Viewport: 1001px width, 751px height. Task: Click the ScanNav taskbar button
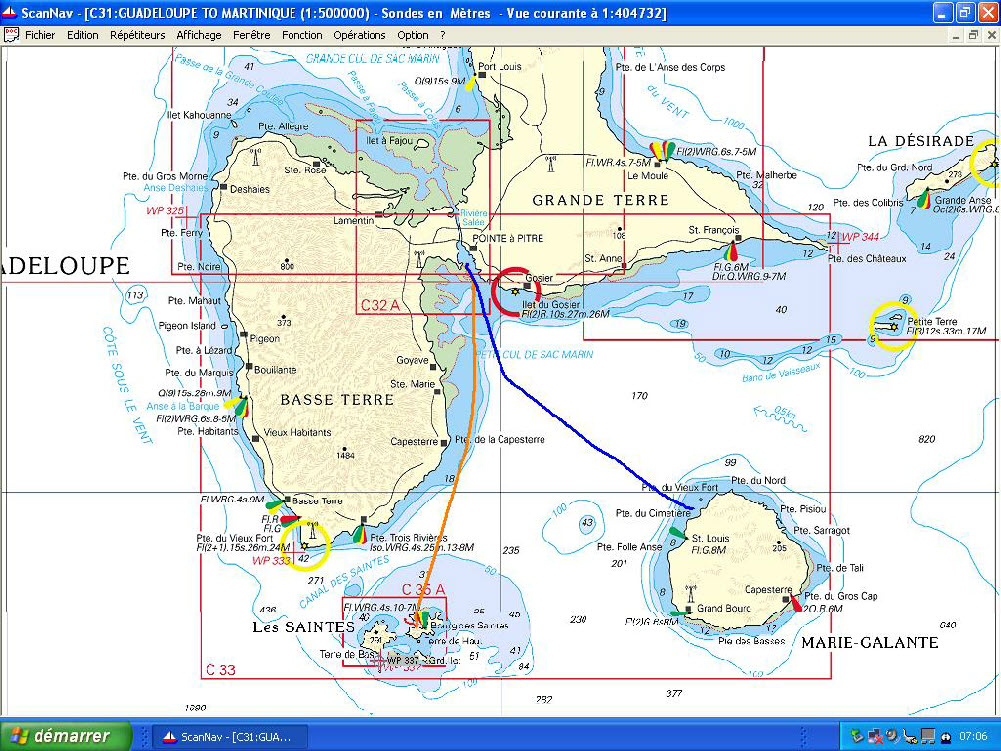[x=228, y=737]
